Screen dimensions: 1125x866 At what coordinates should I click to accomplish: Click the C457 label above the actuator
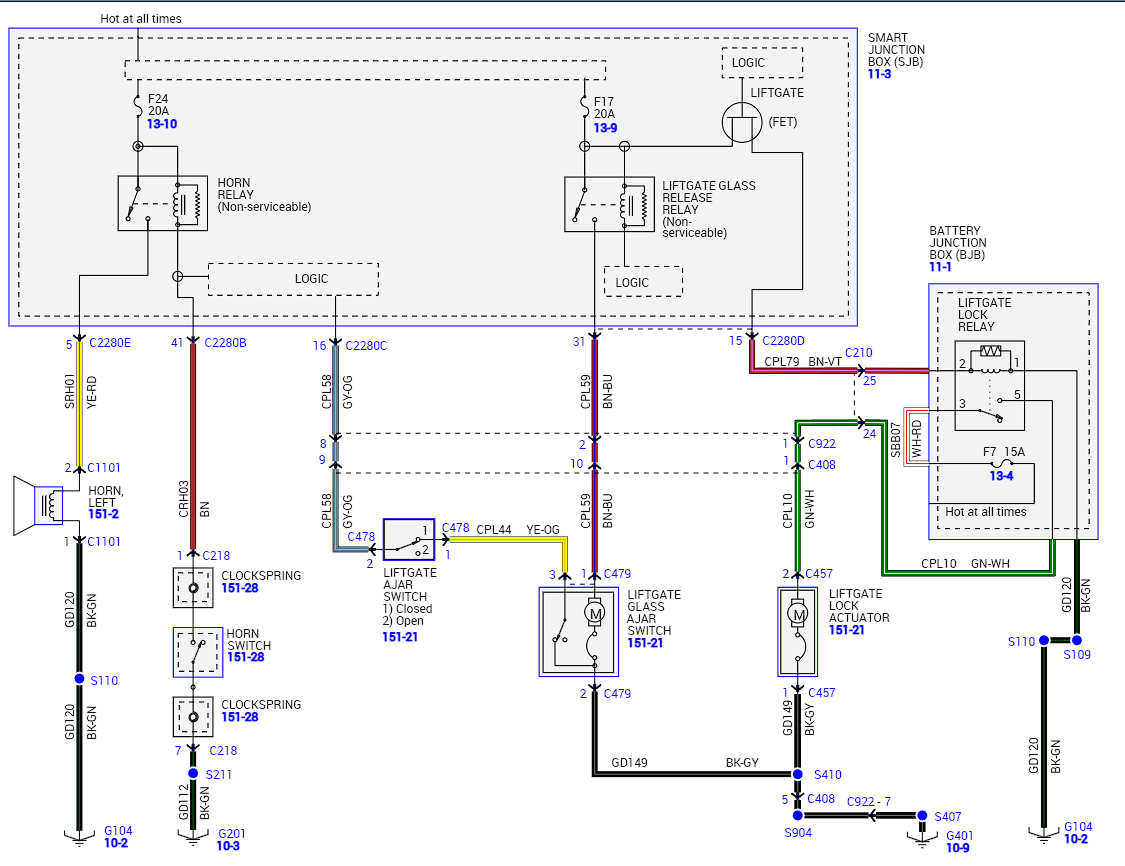pos(819,574)
